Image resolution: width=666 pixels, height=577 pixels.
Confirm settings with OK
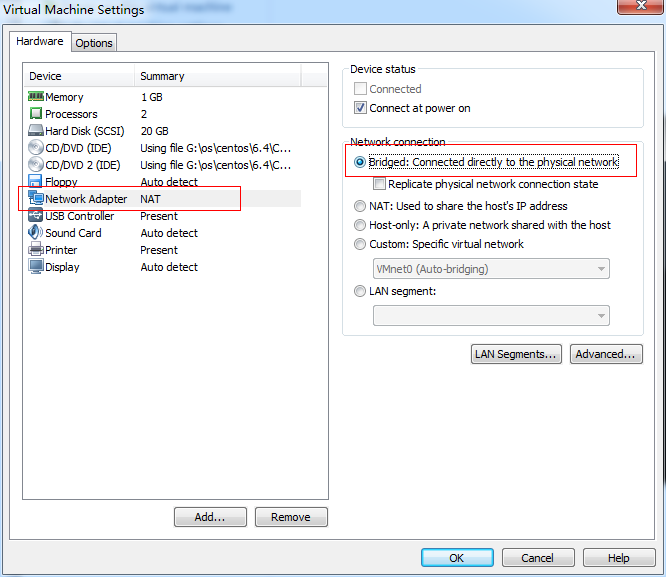pyautogui.click(x=457, y=558)
